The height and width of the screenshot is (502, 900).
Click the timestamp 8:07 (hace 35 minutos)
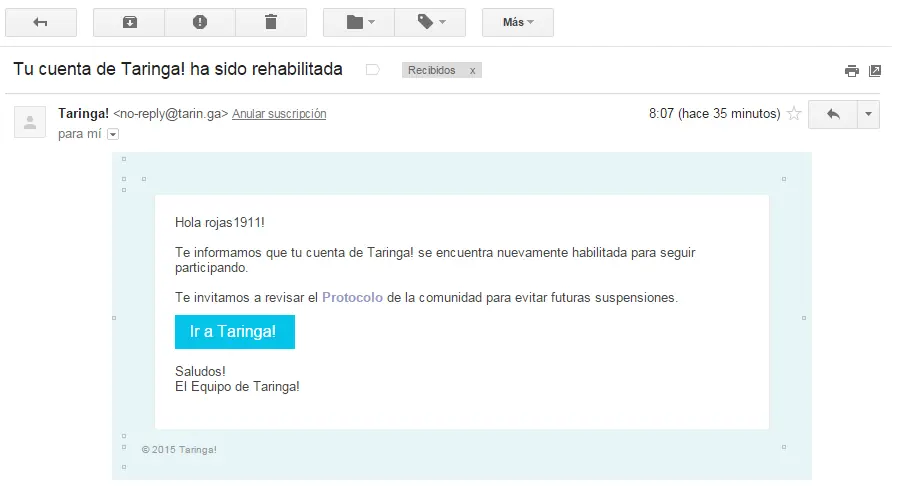[715, 114]
